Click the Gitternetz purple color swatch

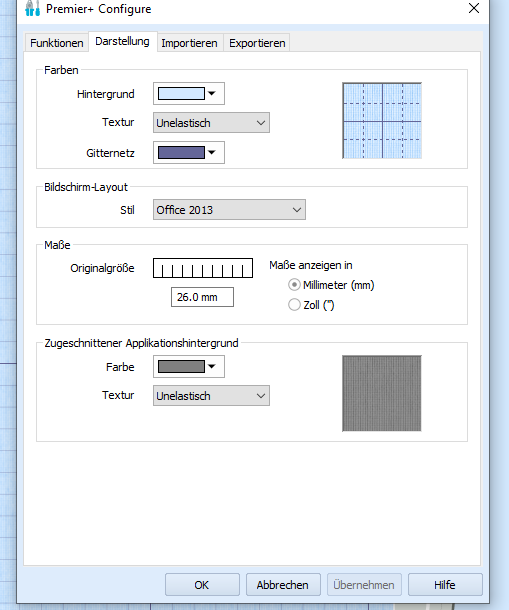[x=181, y=152]
